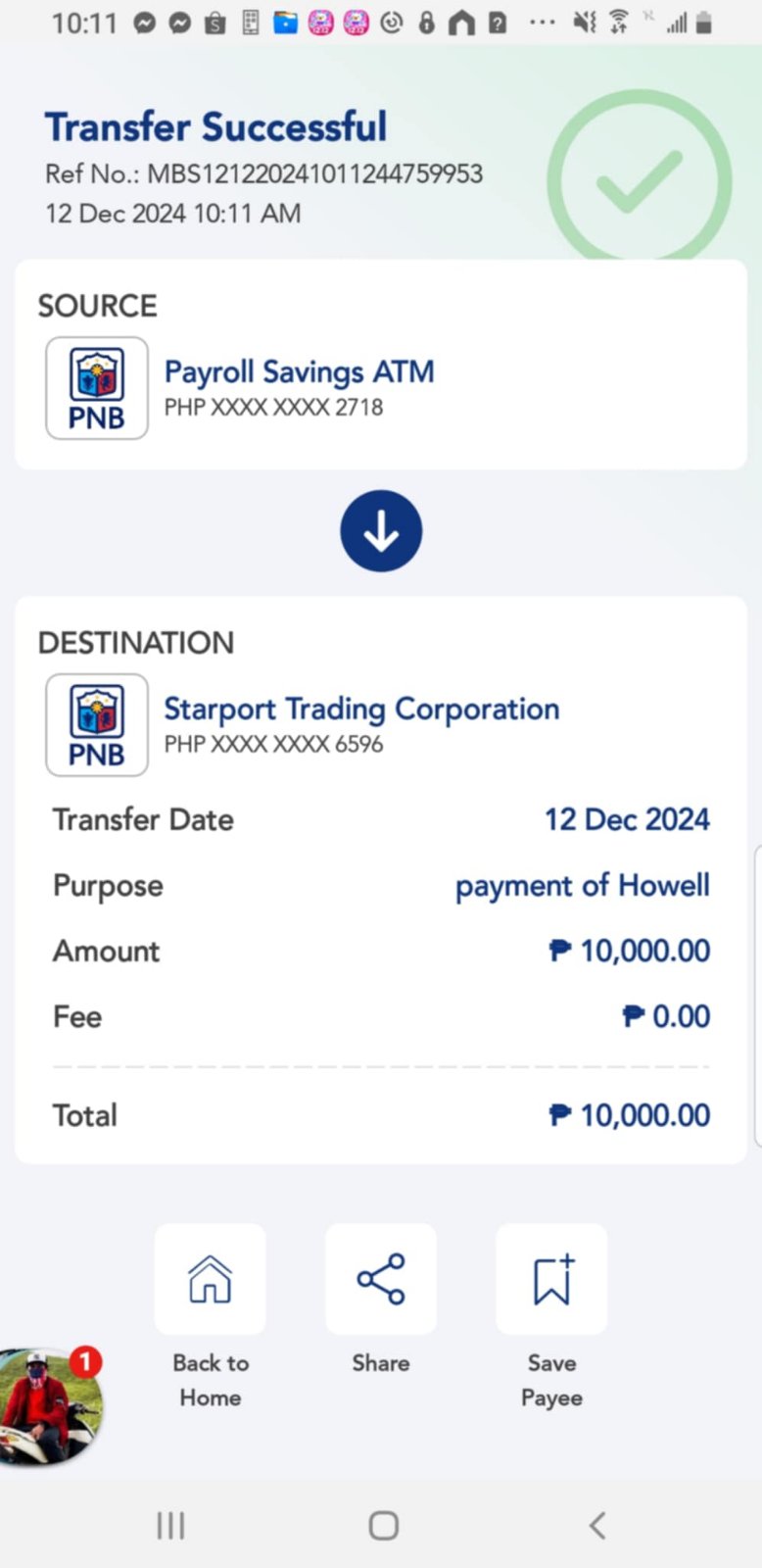Click the "Share" text label

click(x=381, y=1363)
